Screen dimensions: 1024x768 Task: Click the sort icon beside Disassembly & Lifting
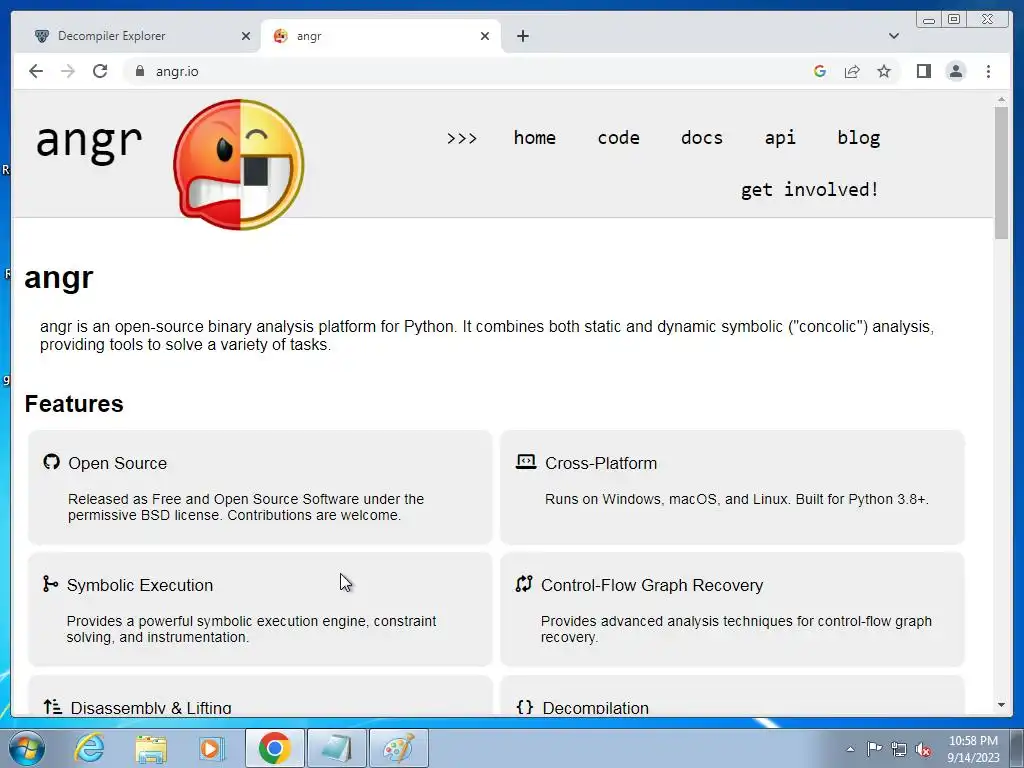tap(52, 706)
